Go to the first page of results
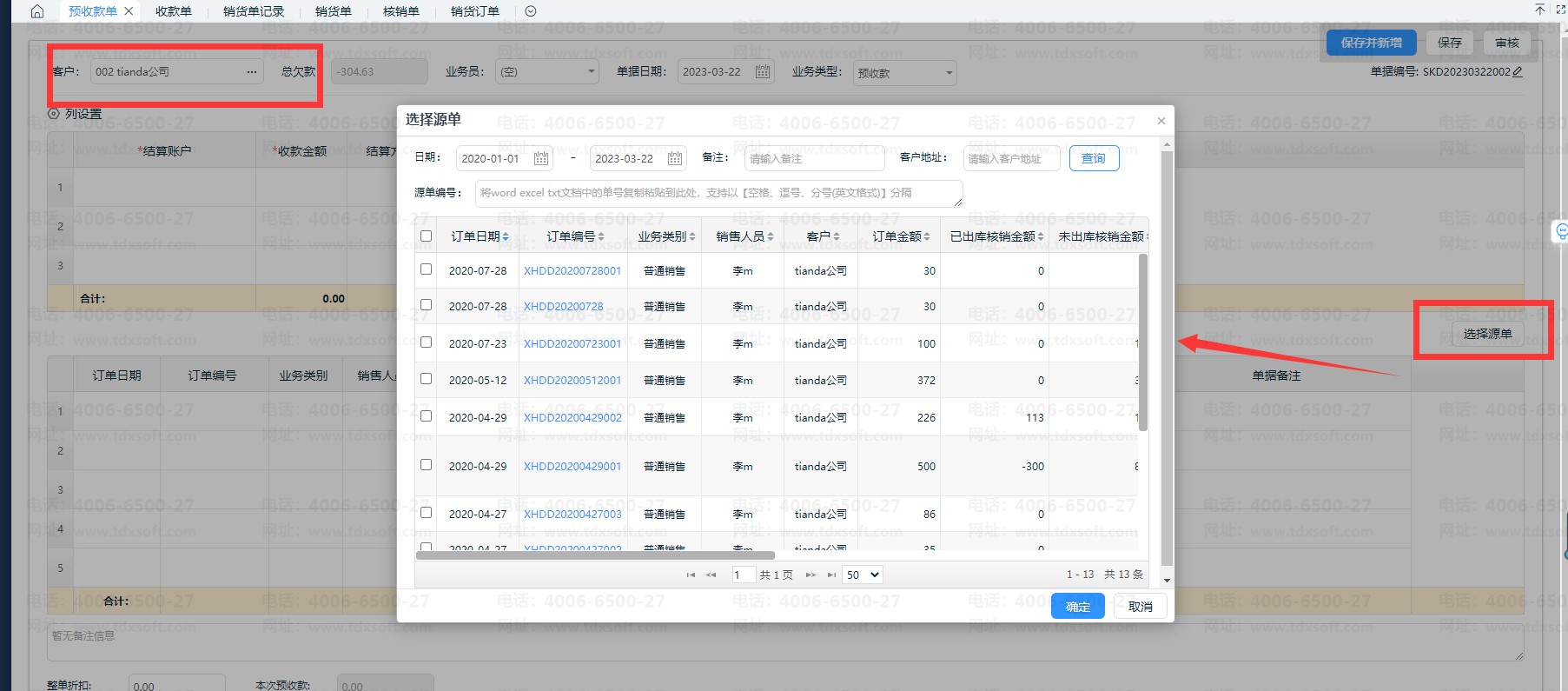Screen dimensions: 1568x691 coord(691,575)
